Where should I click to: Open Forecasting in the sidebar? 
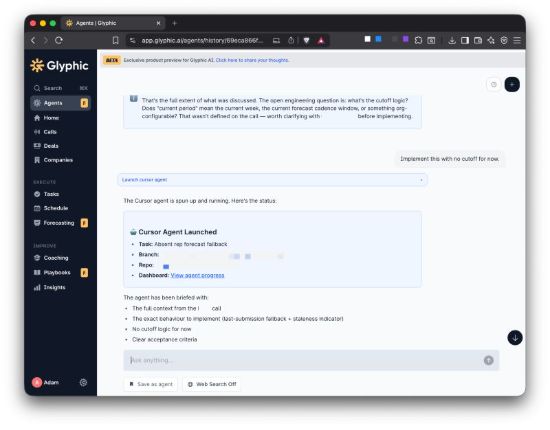[60, 223]
